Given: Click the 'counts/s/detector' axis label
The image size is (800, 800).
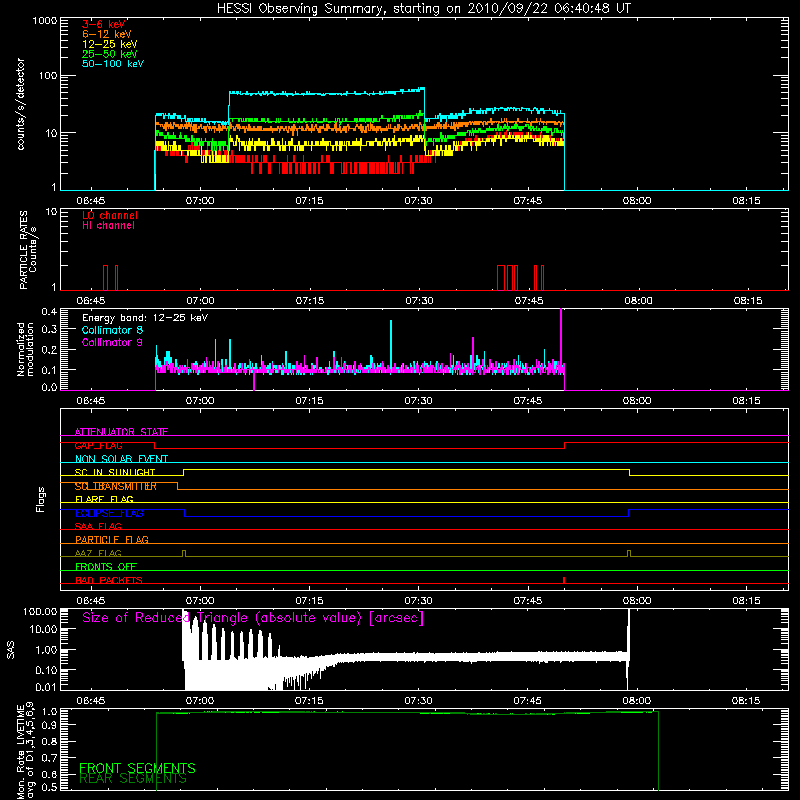Looking at the screenshot, I should (x=21, y=104).
